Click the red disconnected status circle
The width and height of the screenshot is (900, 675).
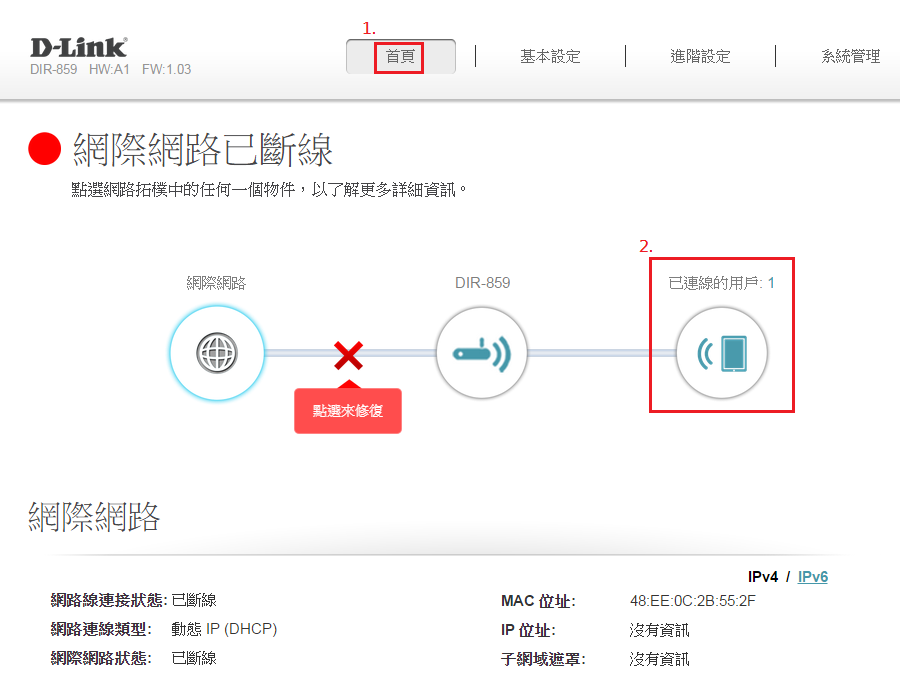point(44,150)
